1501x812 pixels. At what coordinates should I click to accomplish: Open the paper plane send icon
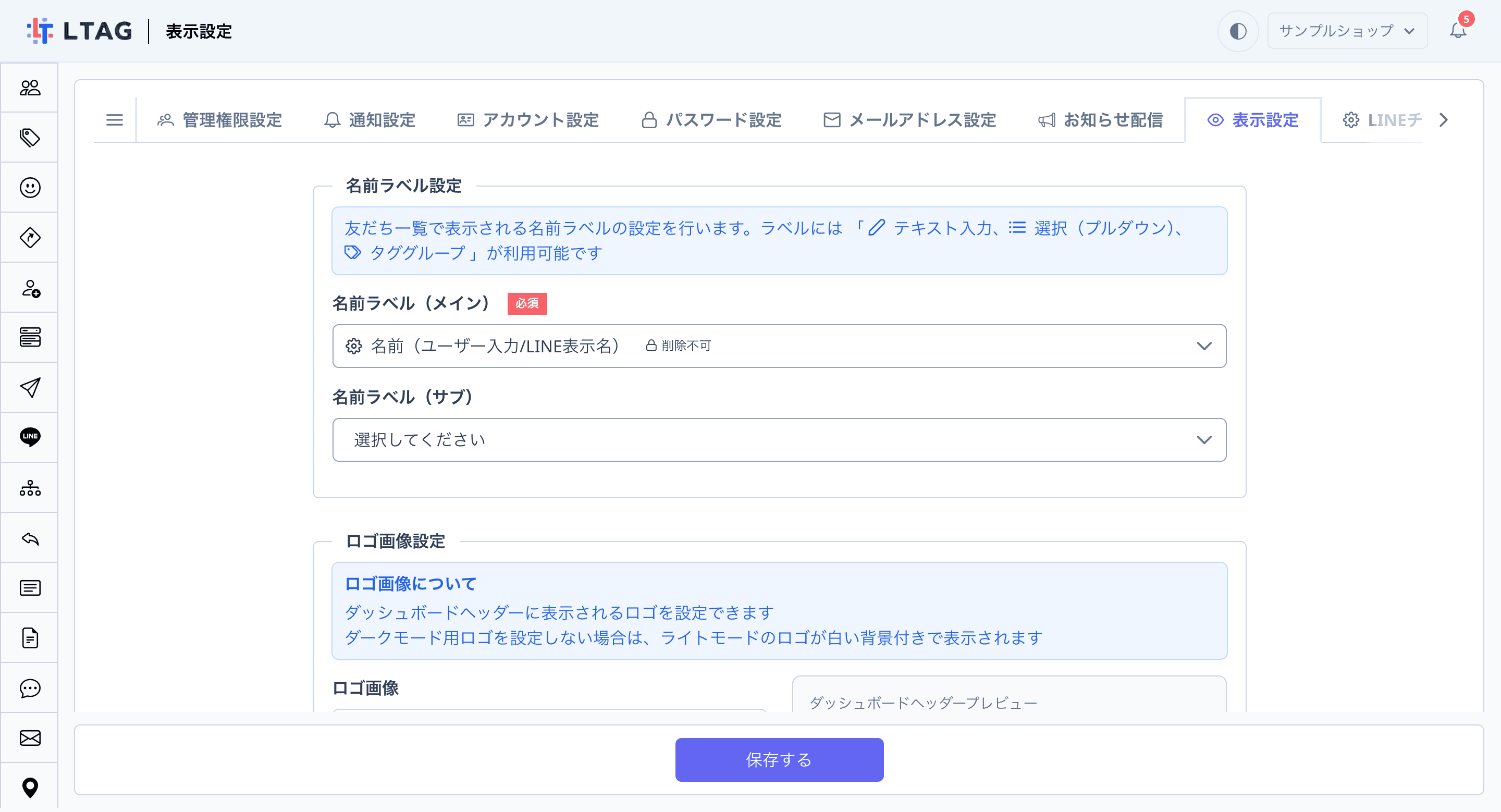pos(30,387)
